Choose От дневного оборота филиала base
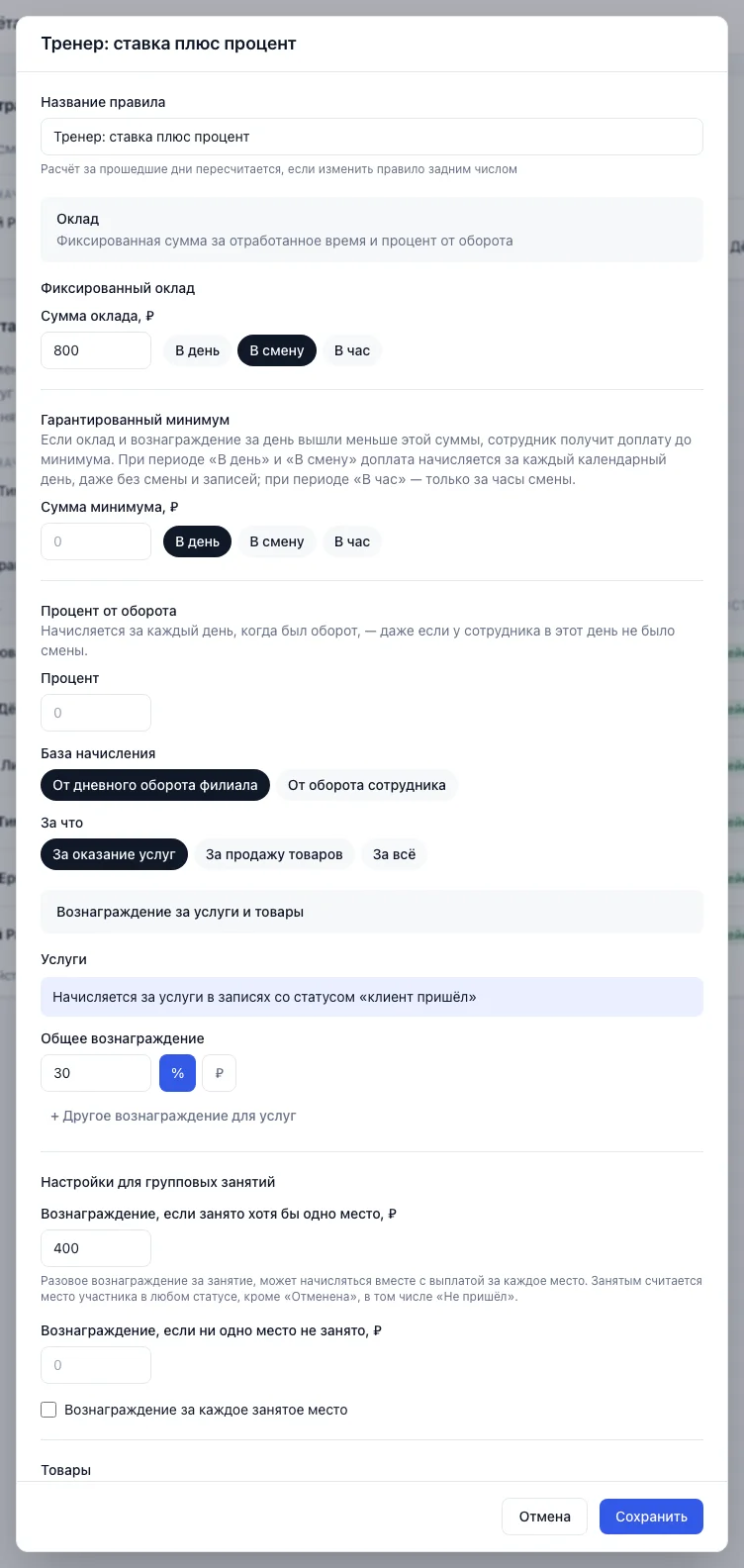744x1568 pixels. [x=155, y=785]
